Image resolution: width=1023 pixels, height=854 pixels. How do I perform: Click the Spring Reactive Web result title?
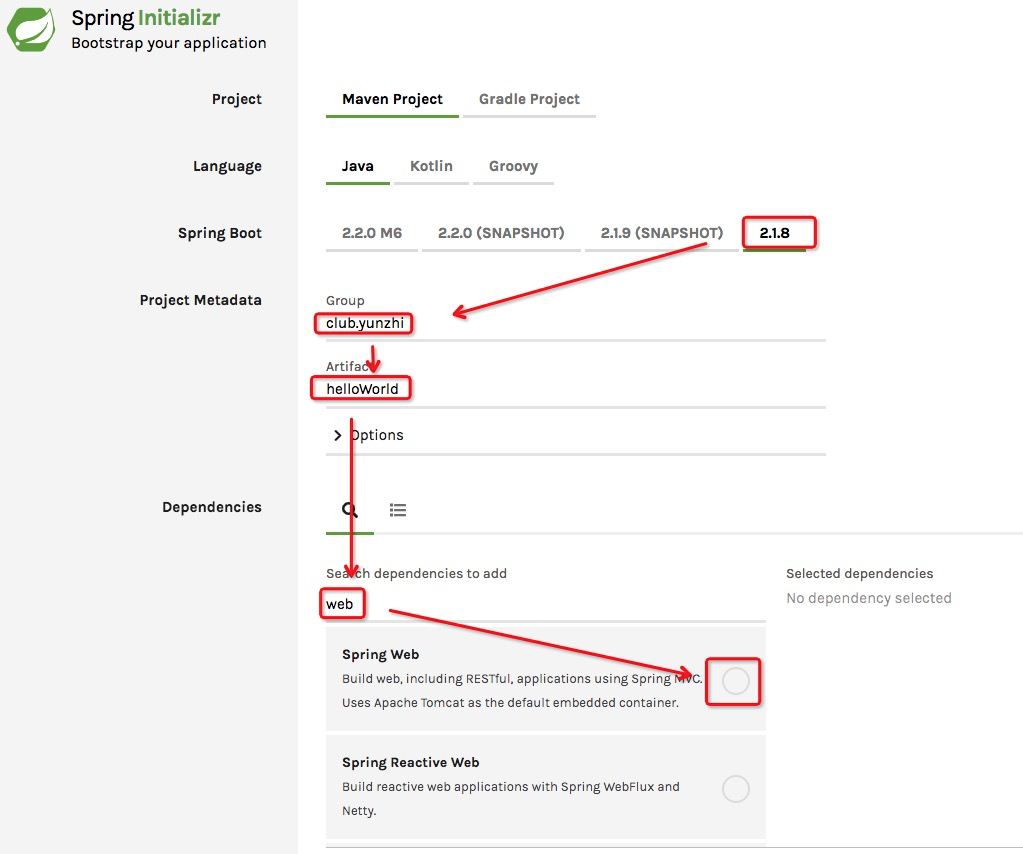coord(410,763)
